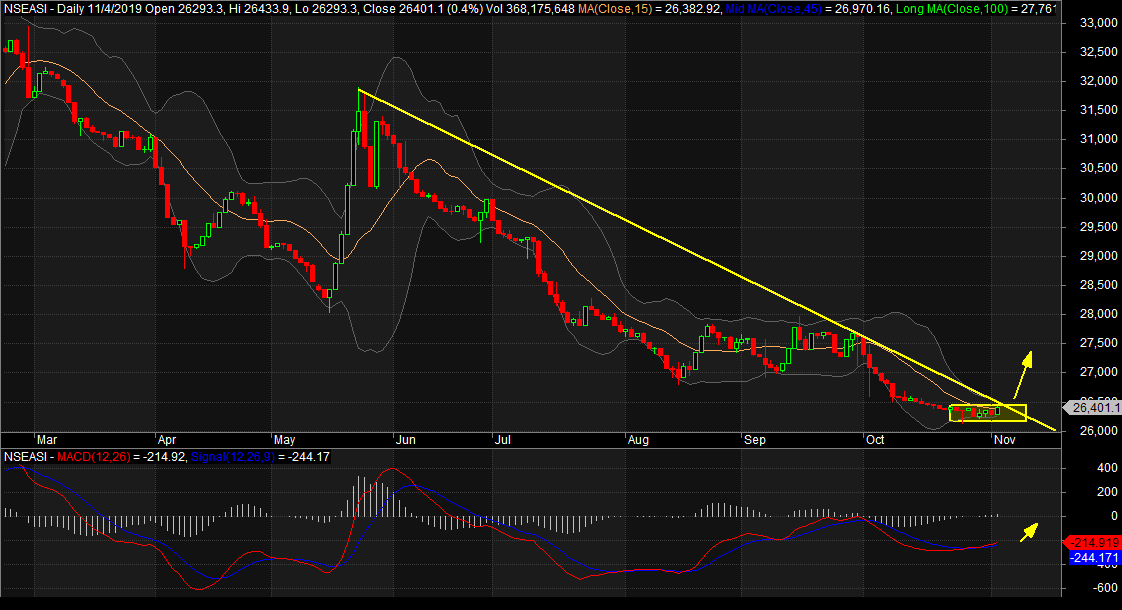Viewport: 1122px width, 610px height.
Task: Select the 32,000 price axis label
Action: pos(1098,81)
